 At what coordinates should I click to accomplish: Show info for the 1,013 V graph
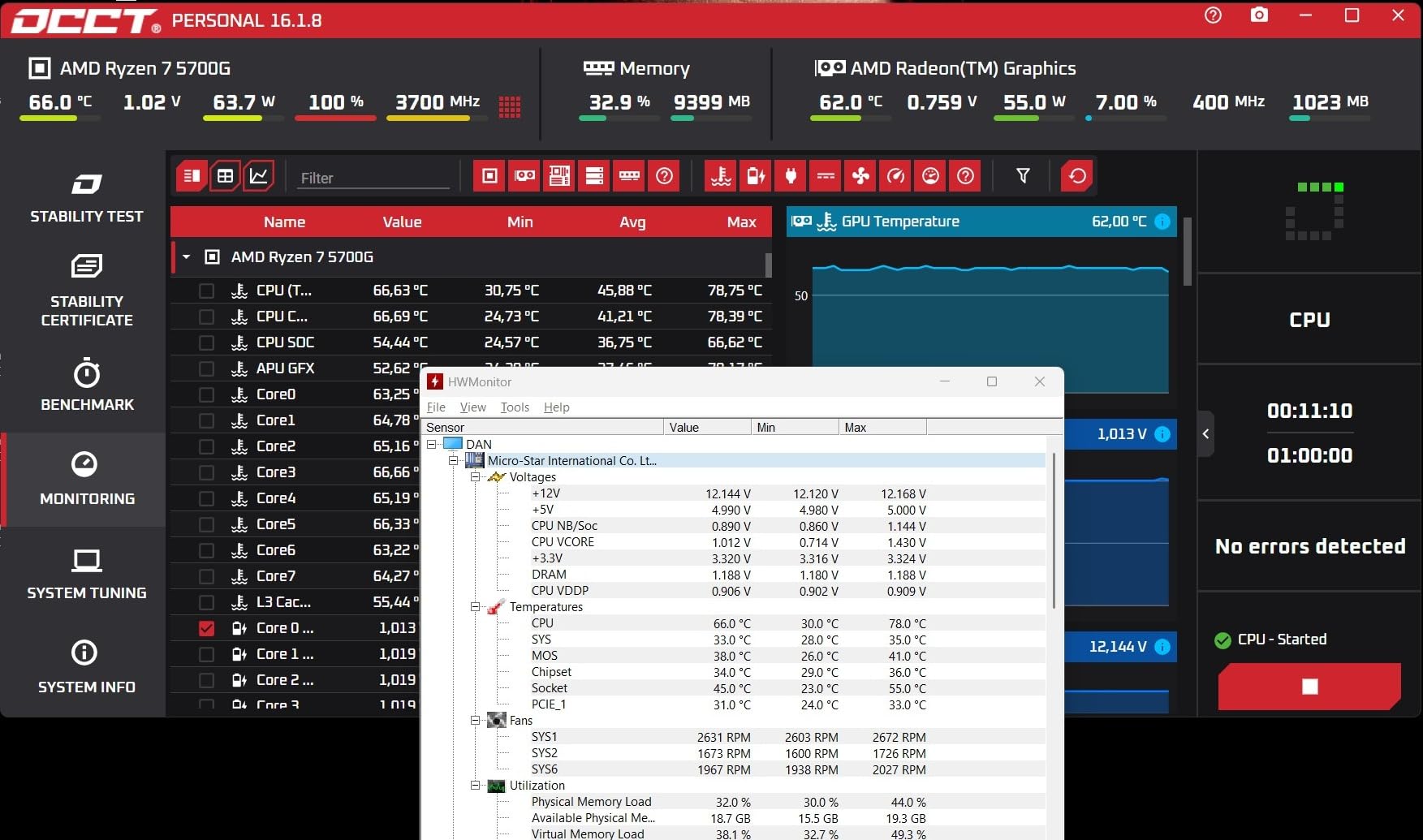(x=1162, y=434)
